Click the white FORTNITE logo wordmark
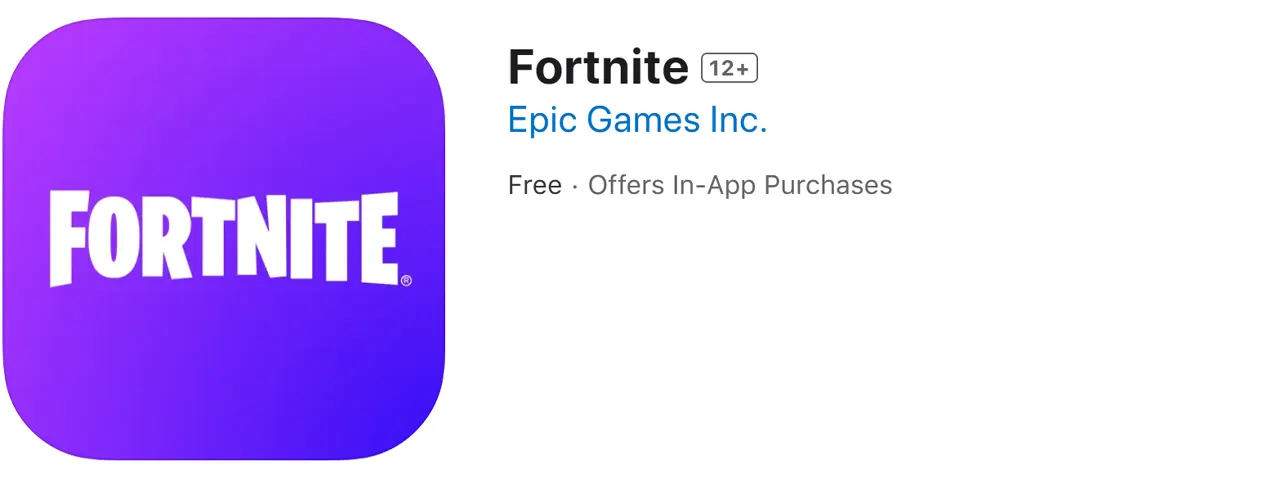 click(225, 239)
